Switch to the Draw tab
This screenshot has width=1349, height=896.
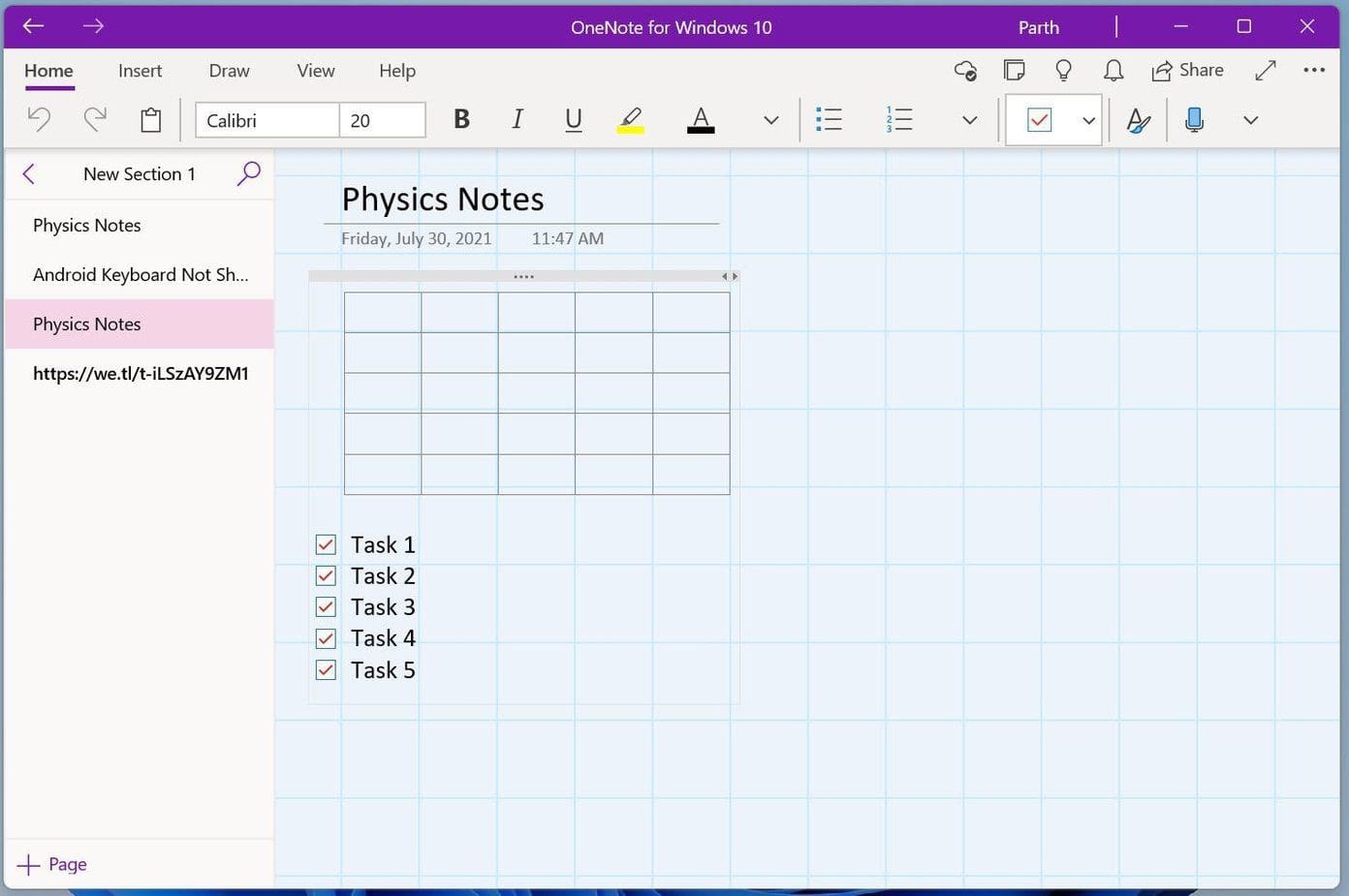point(229,71)
